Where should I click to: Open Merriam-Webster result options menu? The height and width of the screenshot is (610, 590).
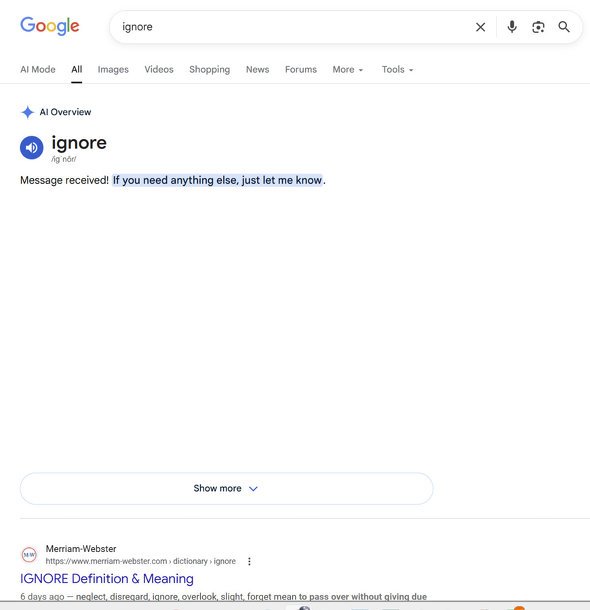[x=249, y=561]
